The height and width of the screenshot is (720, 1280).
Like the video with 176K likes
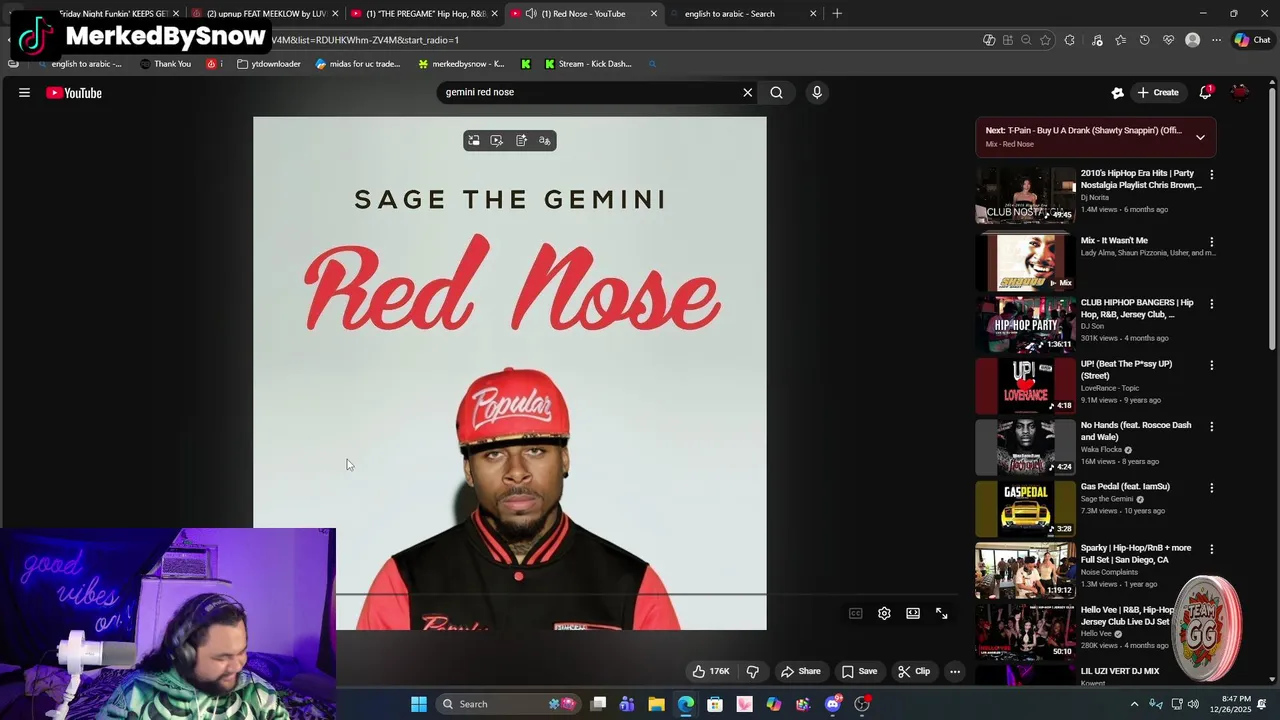pyautogui.click(x=711, y=671)
